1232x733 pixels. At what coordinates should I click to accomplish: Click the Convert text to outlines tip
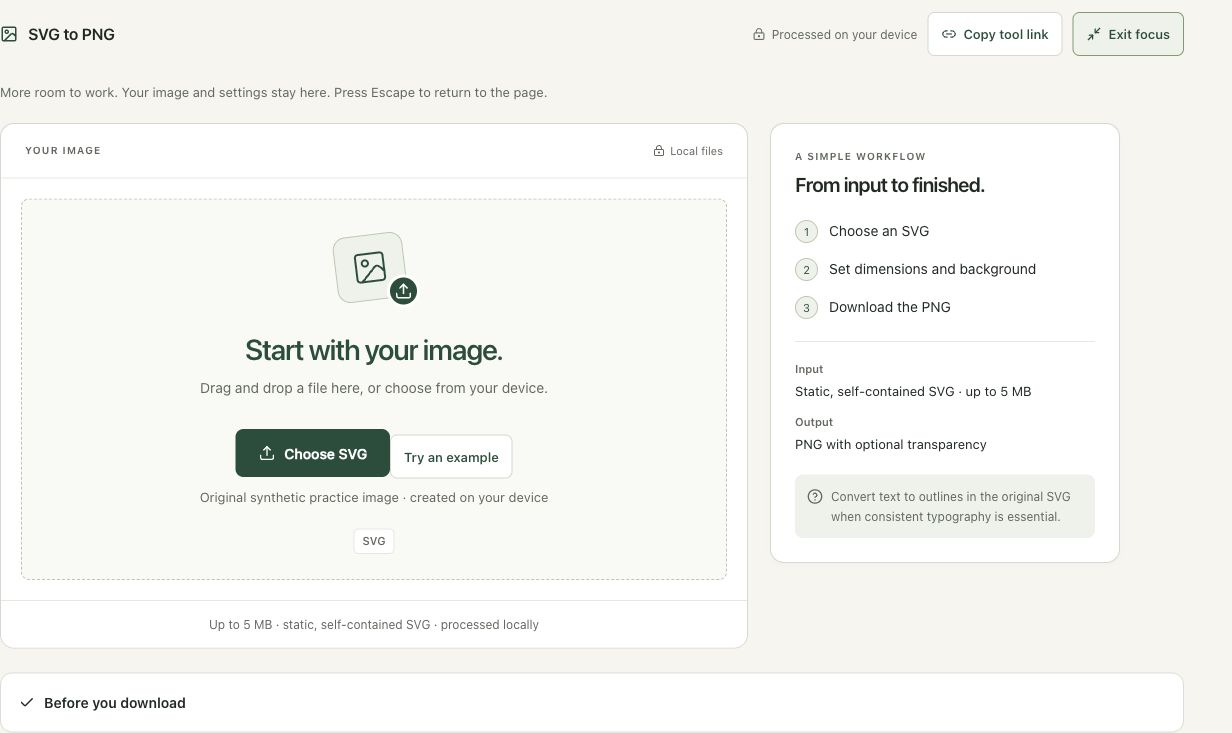point(945,507)
